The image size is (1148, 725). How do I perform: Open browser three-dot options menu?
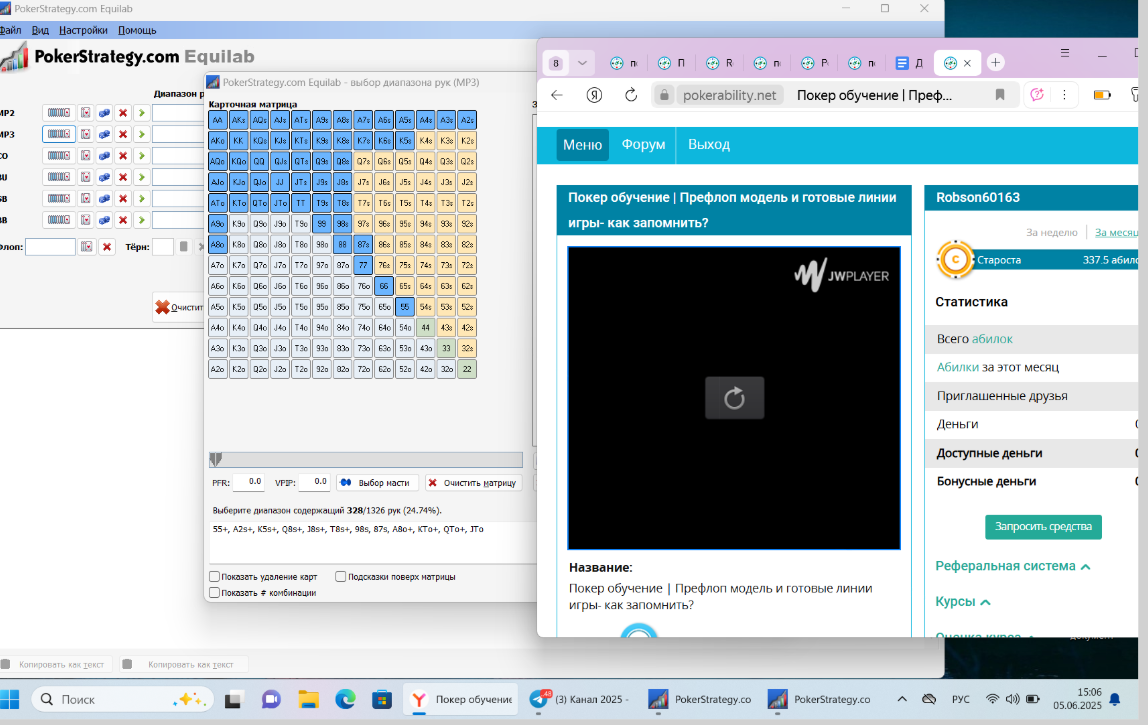click(1064, 95)
